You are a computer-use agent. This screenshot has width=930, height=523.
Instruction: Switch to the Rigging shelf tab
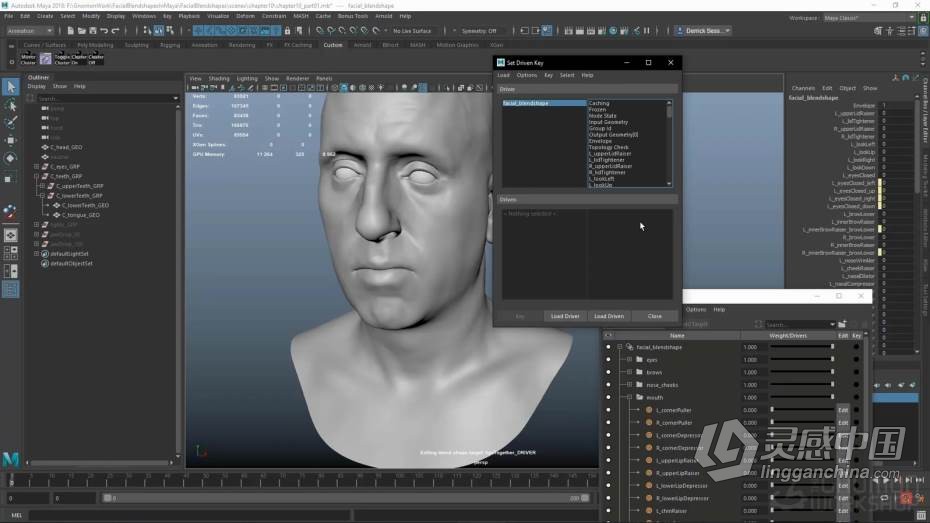(170, 45)
